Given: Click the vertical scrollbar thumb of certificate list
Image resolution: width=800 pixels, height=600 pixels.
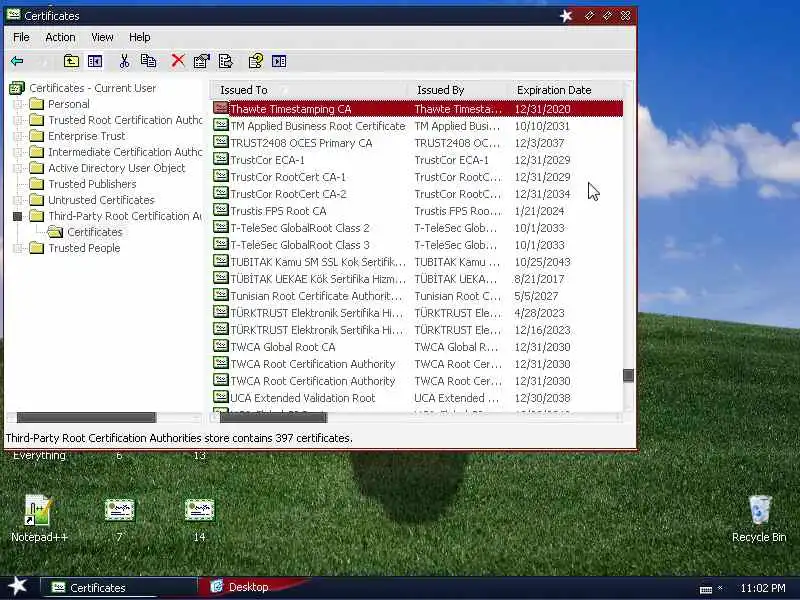Looking at the screenshot, I should [x=629, y=376].
